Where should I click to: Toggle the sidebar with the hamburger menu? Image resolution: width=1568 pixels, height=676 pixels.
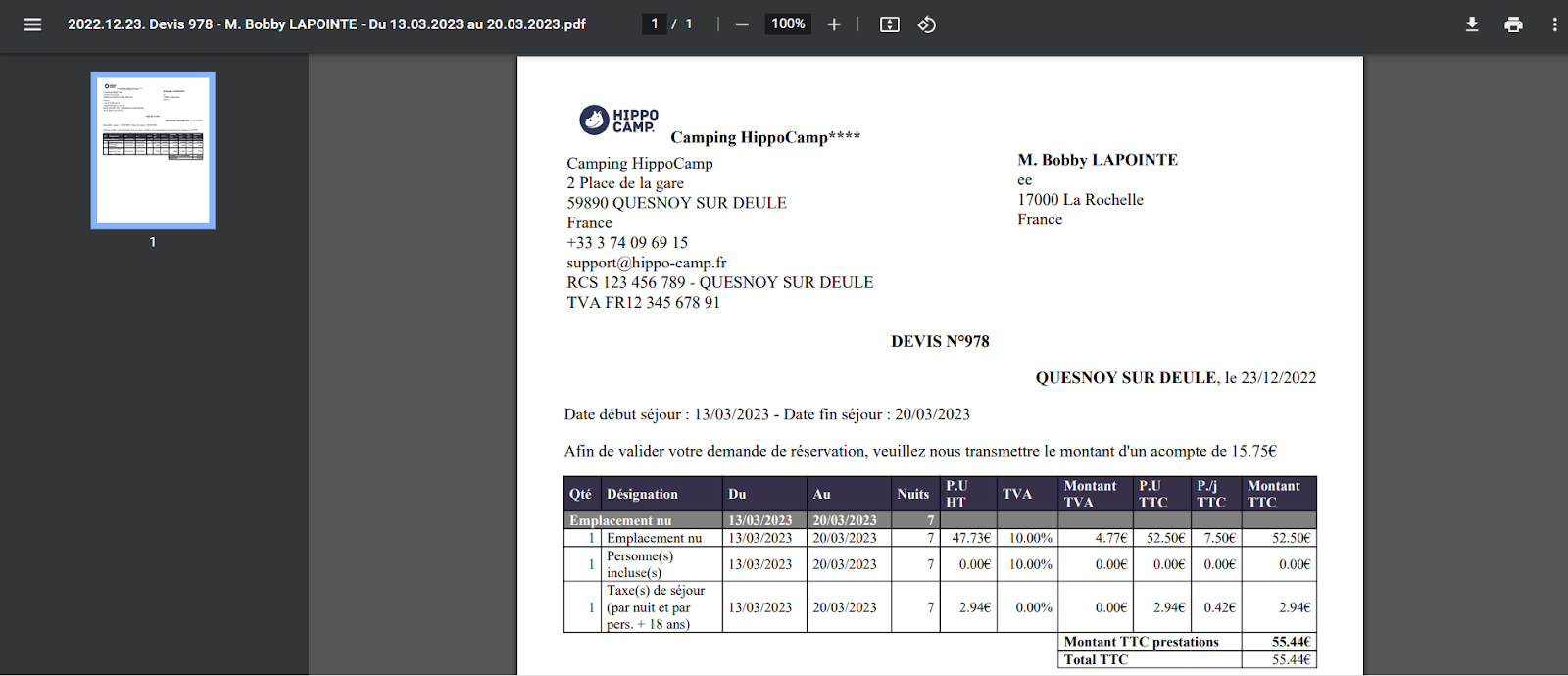coord(32,24)
